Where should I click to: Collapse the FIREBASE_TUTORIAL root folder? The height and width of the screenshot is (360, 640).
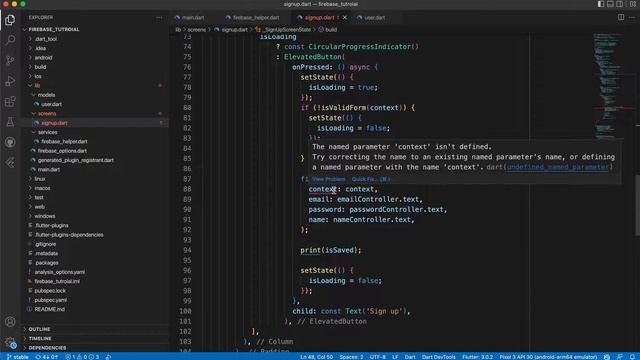click(54, 29)
